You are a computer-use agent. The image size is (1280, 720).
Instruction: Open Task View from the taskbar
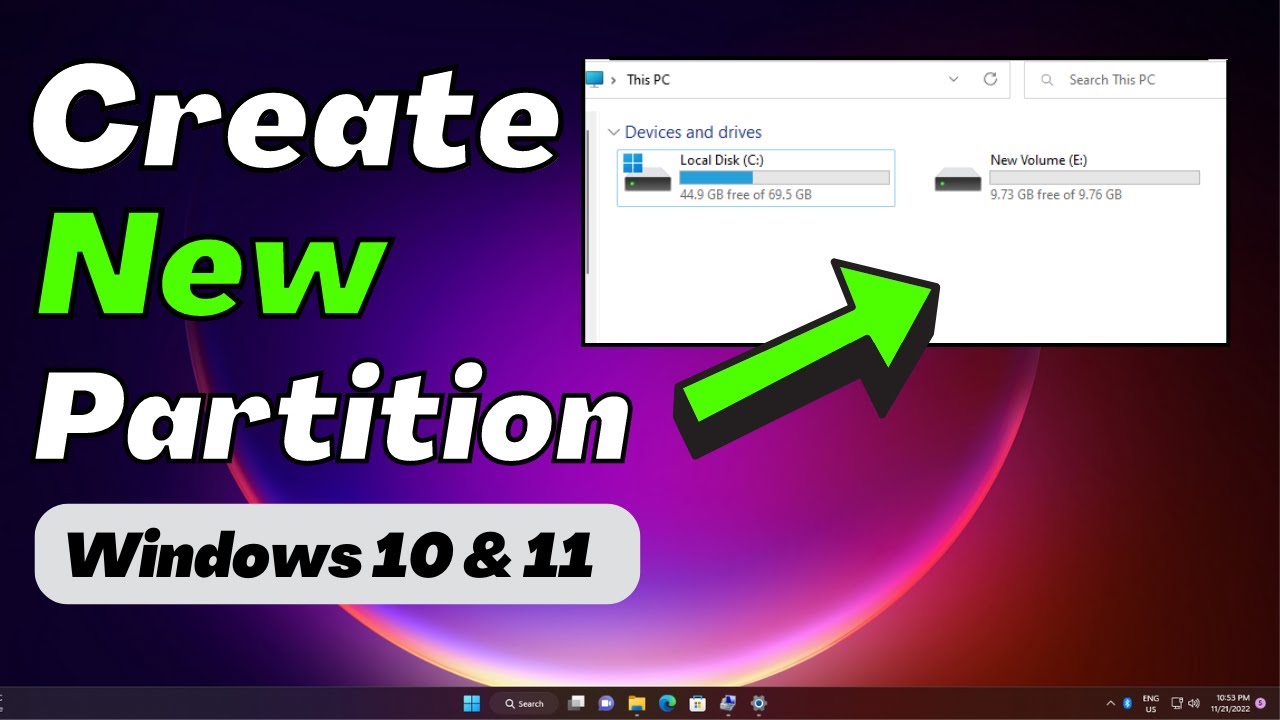click(x=576, y=703)
